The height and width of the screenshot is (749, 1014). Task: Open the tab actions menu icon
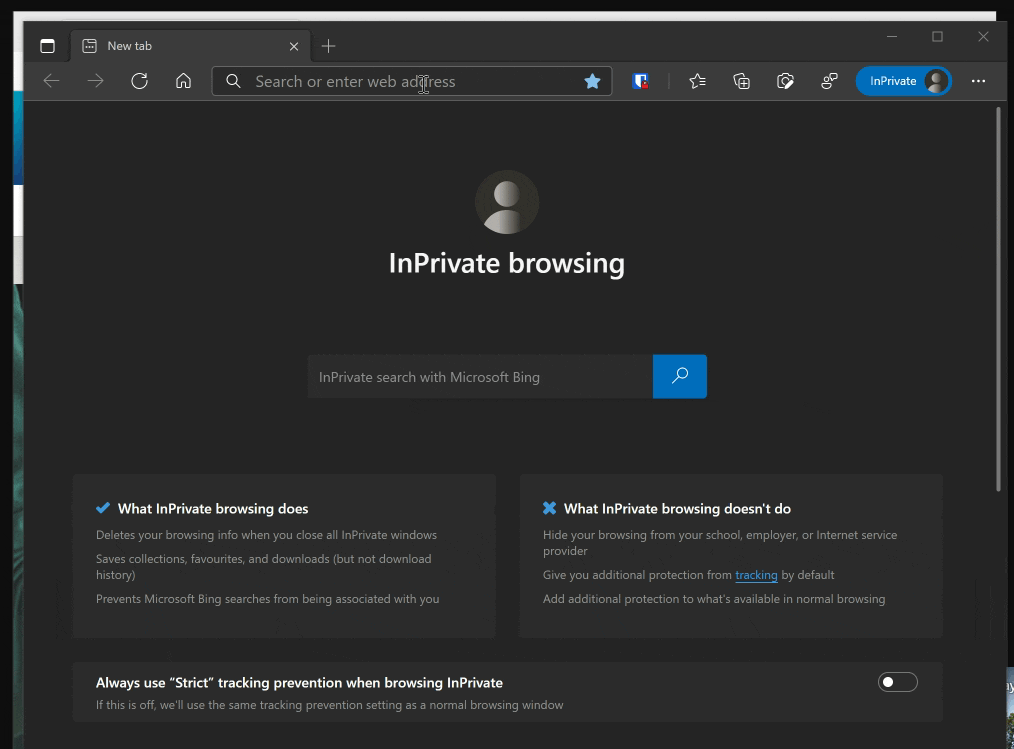pos(47,46)
